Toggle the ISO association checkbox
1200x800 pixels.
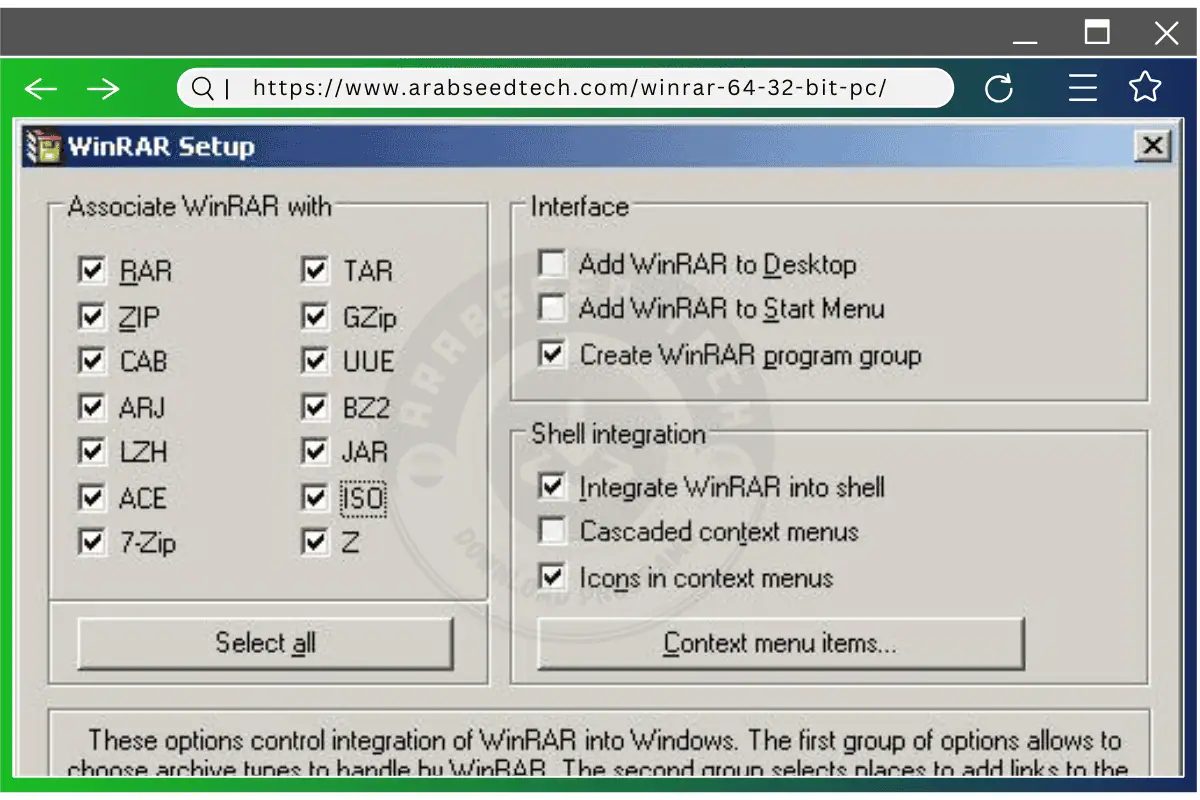(314, 496)
